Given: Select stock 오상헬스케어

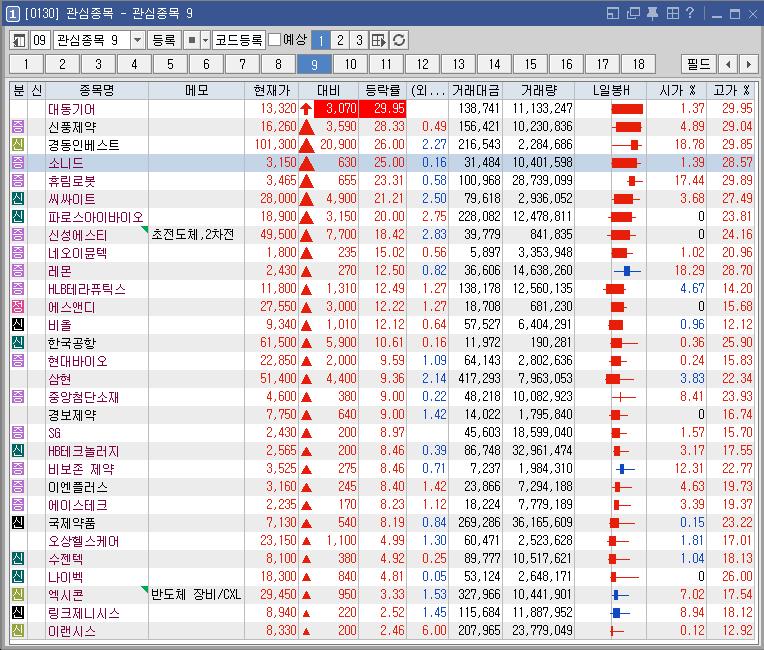Looking at the screenshot, I should tap(83, 541).
